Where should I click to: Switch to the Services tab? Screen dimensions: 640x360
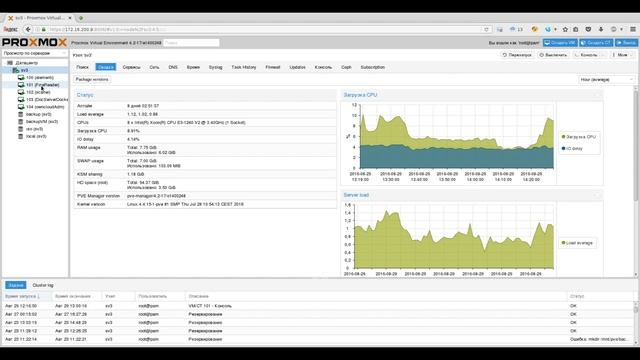click(x=131, y=67)
